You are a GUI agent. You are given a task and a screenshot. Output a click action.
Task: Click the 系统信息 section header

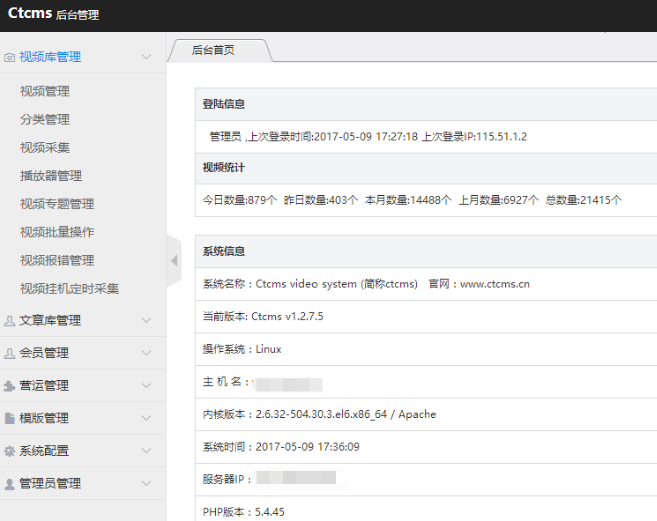tap(426, 251)
